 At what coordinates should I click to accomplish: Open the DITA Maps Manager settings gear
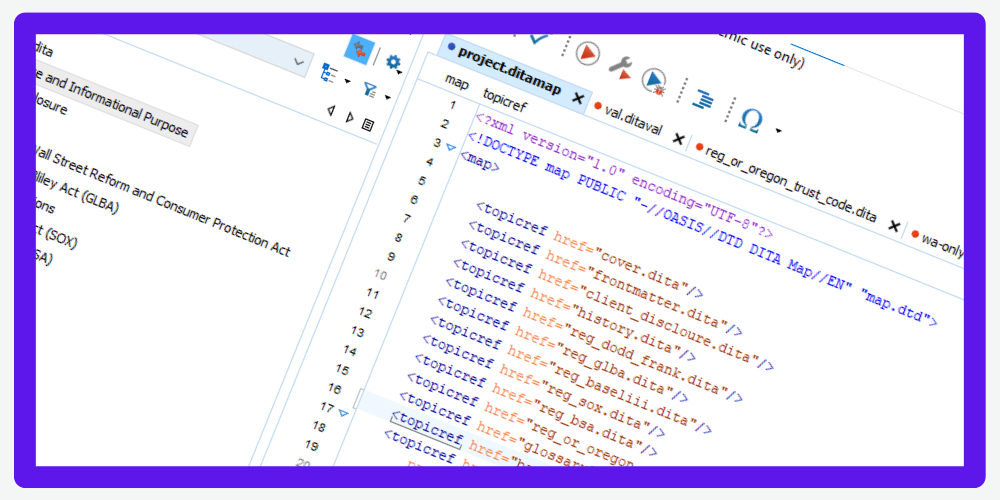(x=393, y=62)
